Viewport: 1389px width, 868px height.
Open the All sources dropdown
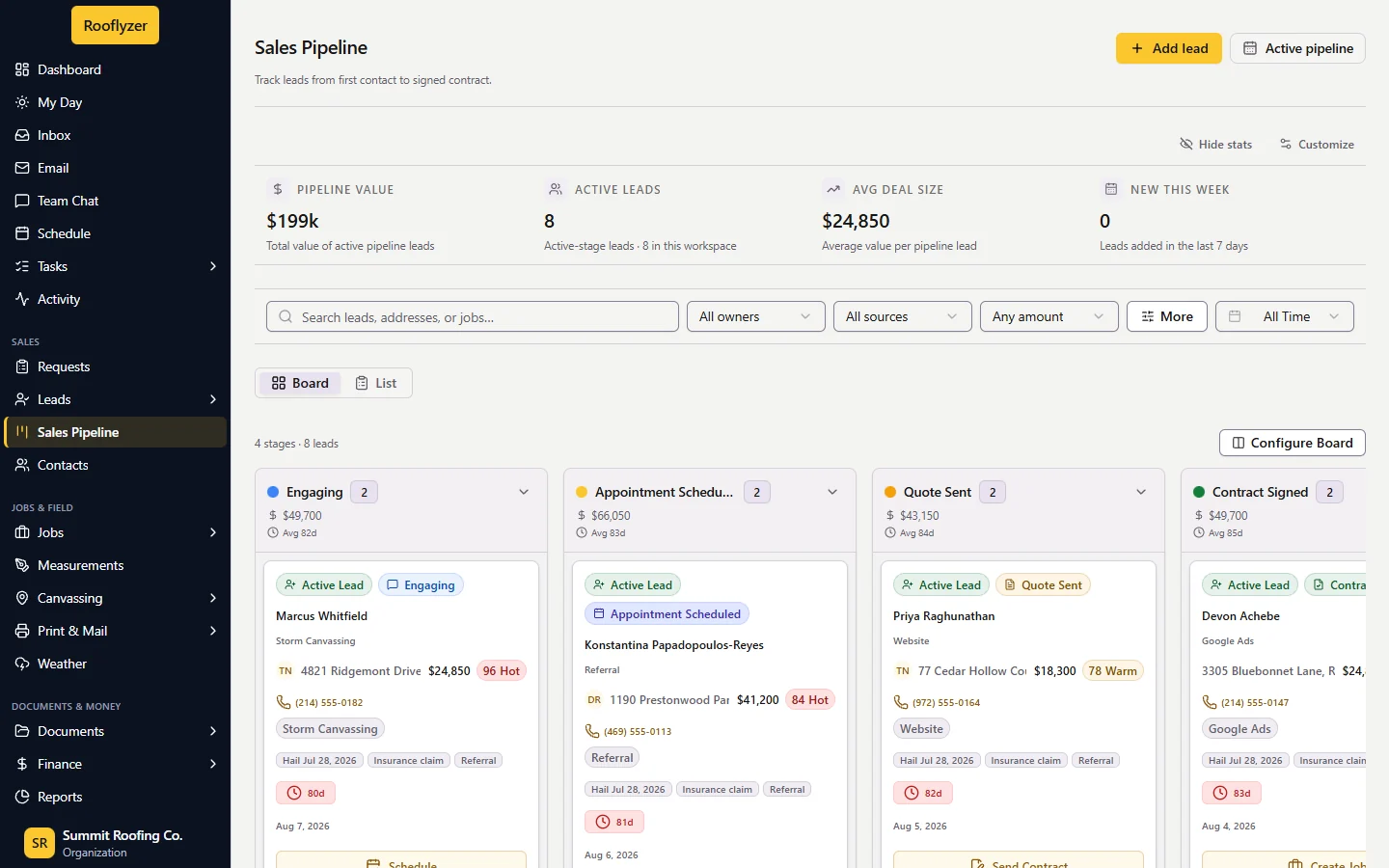pos(903,316)
